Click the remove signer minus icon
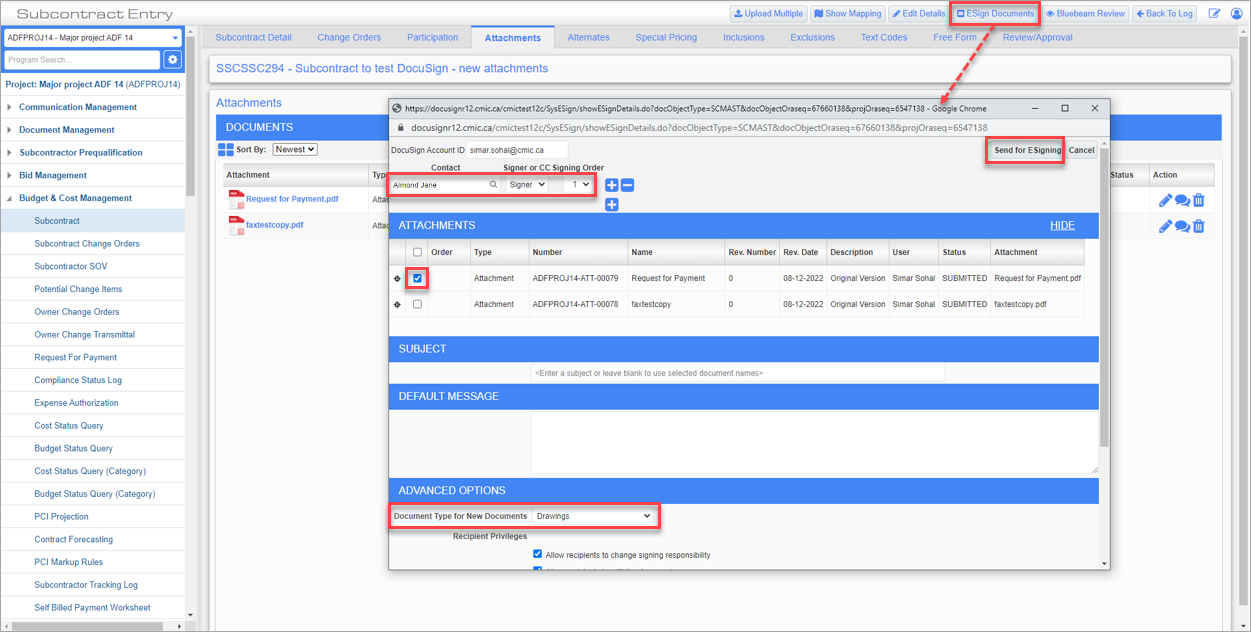Image resolution: width=1251 pixels, height=632 pixels. 627,185
